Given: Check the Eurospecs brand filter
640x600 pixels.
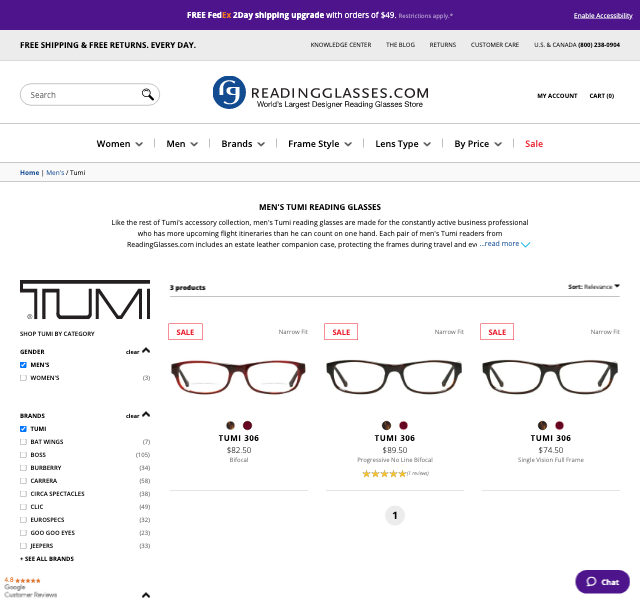Looking at the screenshot, I should (23, 520).
